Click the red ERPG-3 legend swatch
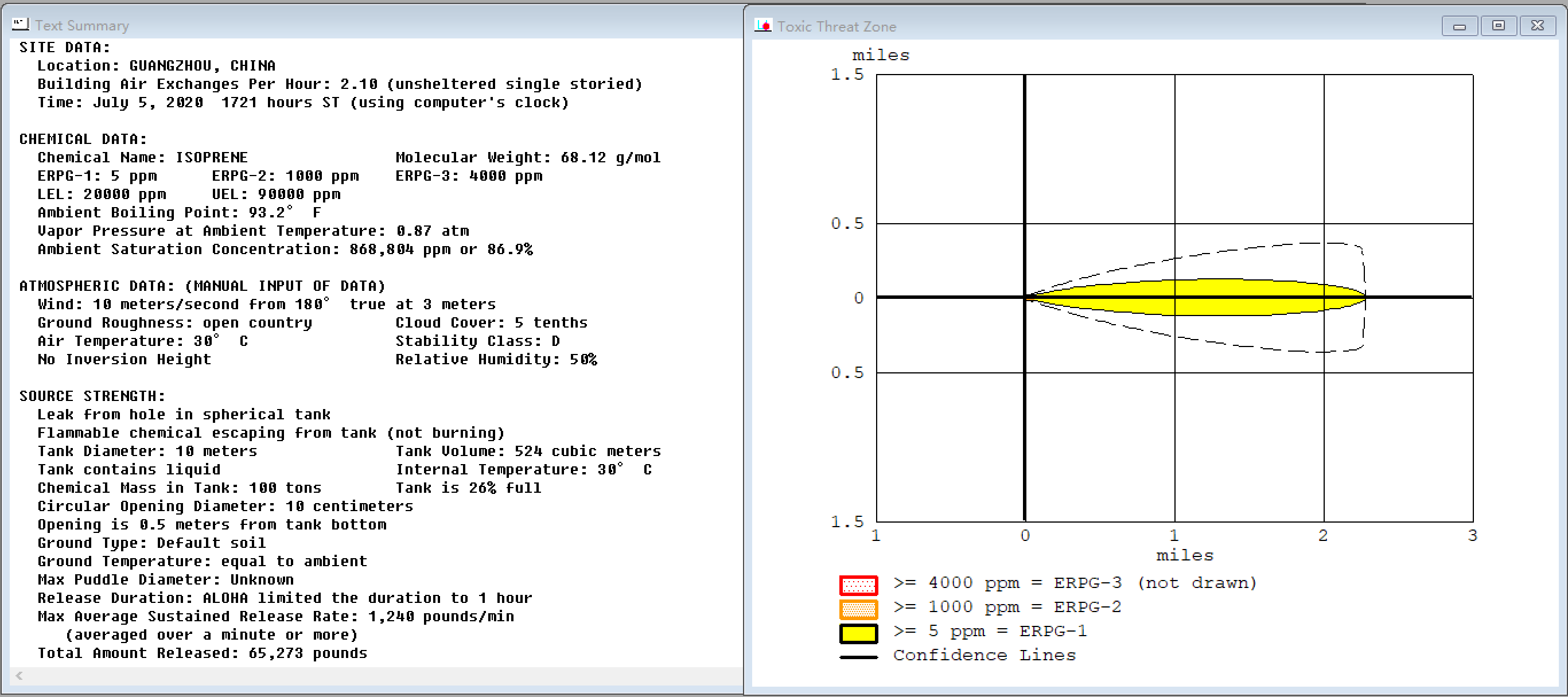This screenshot has height=697, width=1568. [858, 585]
